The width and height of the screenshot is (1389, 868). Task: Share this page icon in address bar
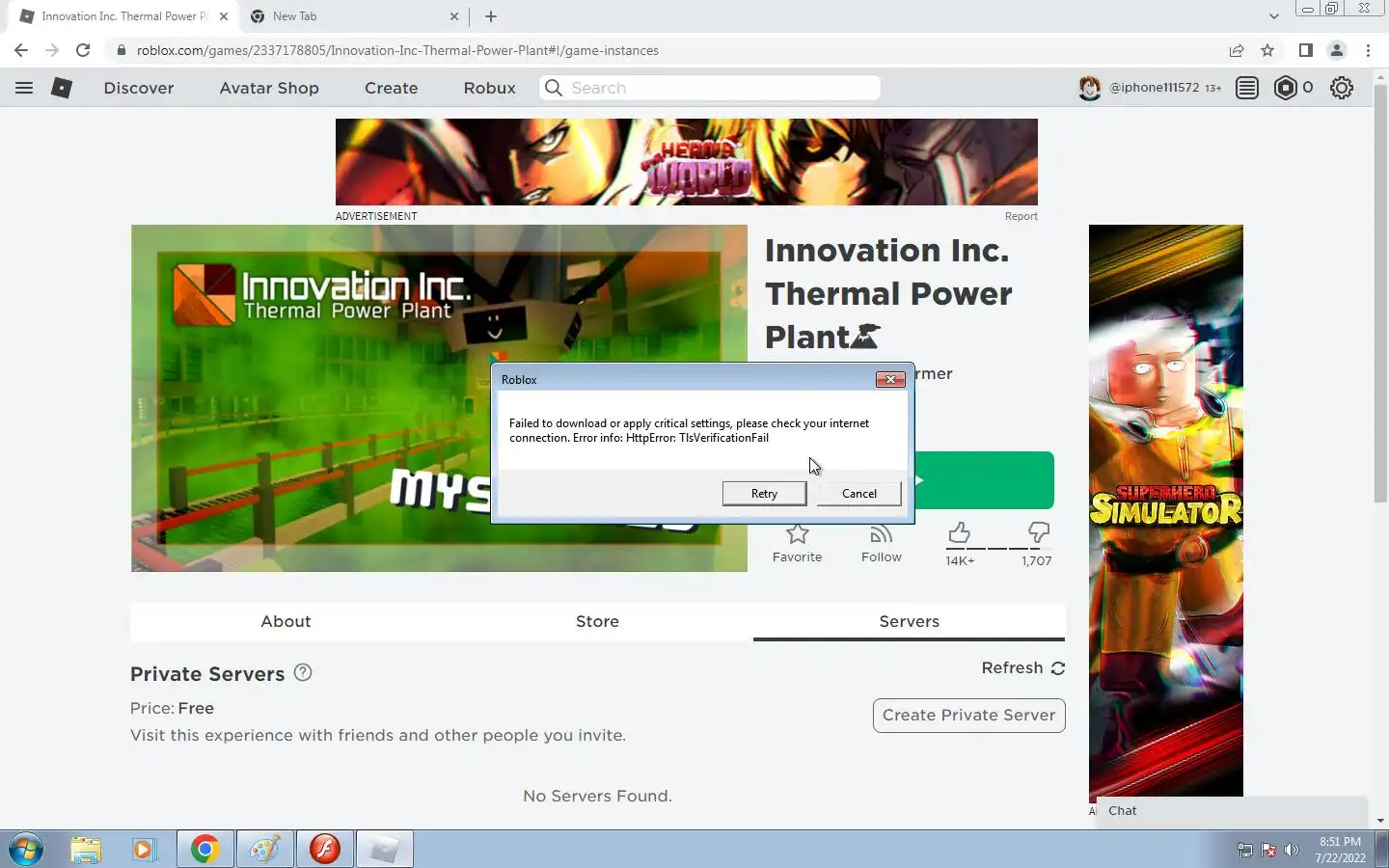(x=1236, y=50)
